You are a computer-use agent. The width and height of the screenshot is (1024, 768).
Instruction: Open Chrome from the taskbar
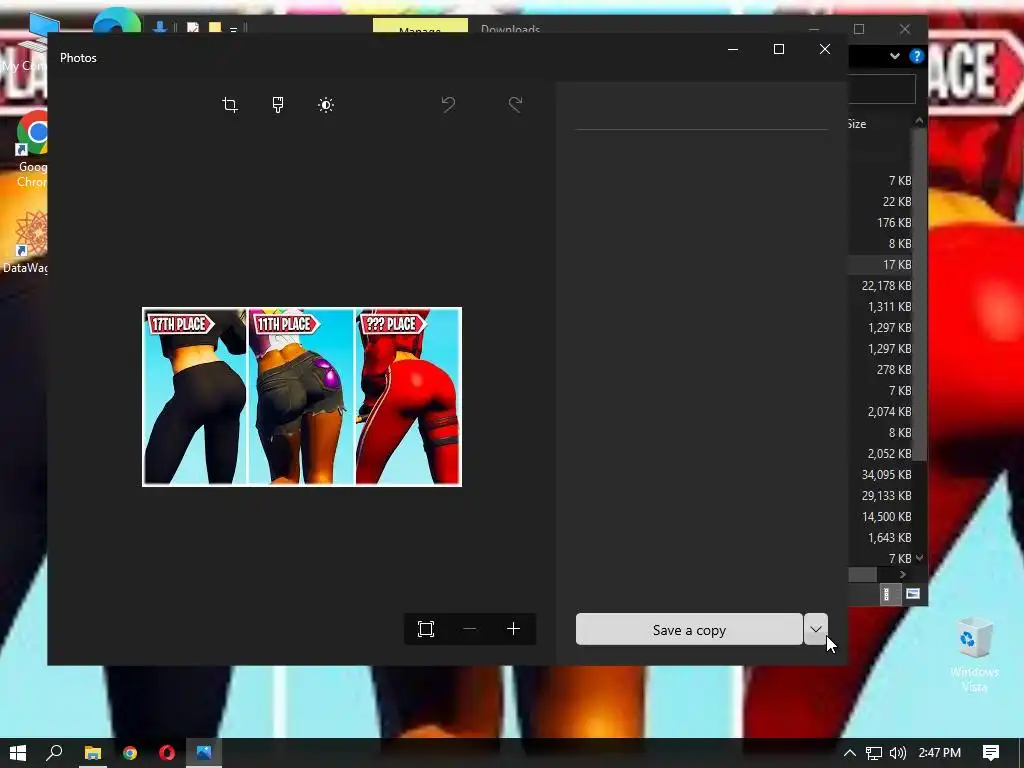(x=130, y=753)
